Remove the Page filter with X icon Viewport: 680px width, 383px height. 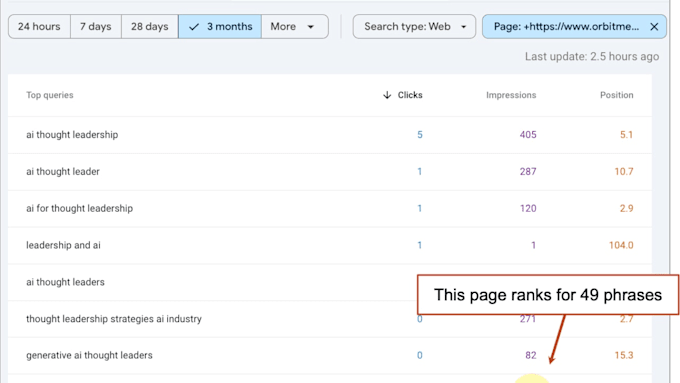pos(654,26)
